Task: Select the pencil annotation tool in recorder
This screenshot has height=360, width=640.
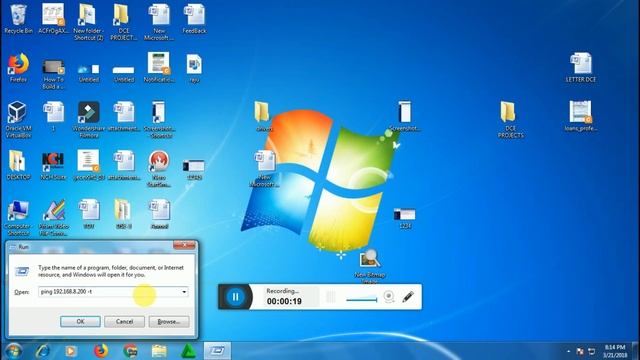Action: click(408, 297)
